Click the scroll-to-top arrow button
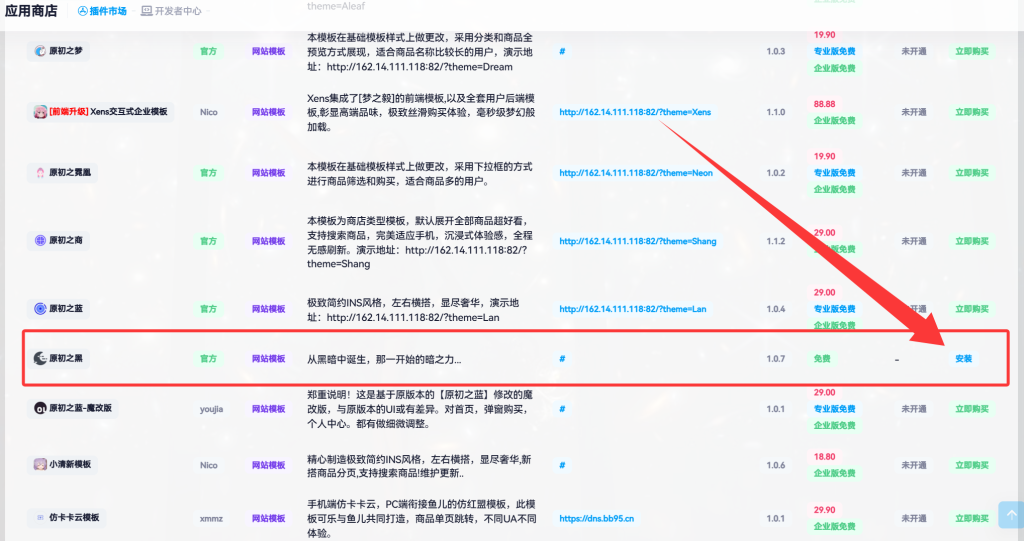The width and height of the screenshot is (1024, 541). click(1009, 514)
